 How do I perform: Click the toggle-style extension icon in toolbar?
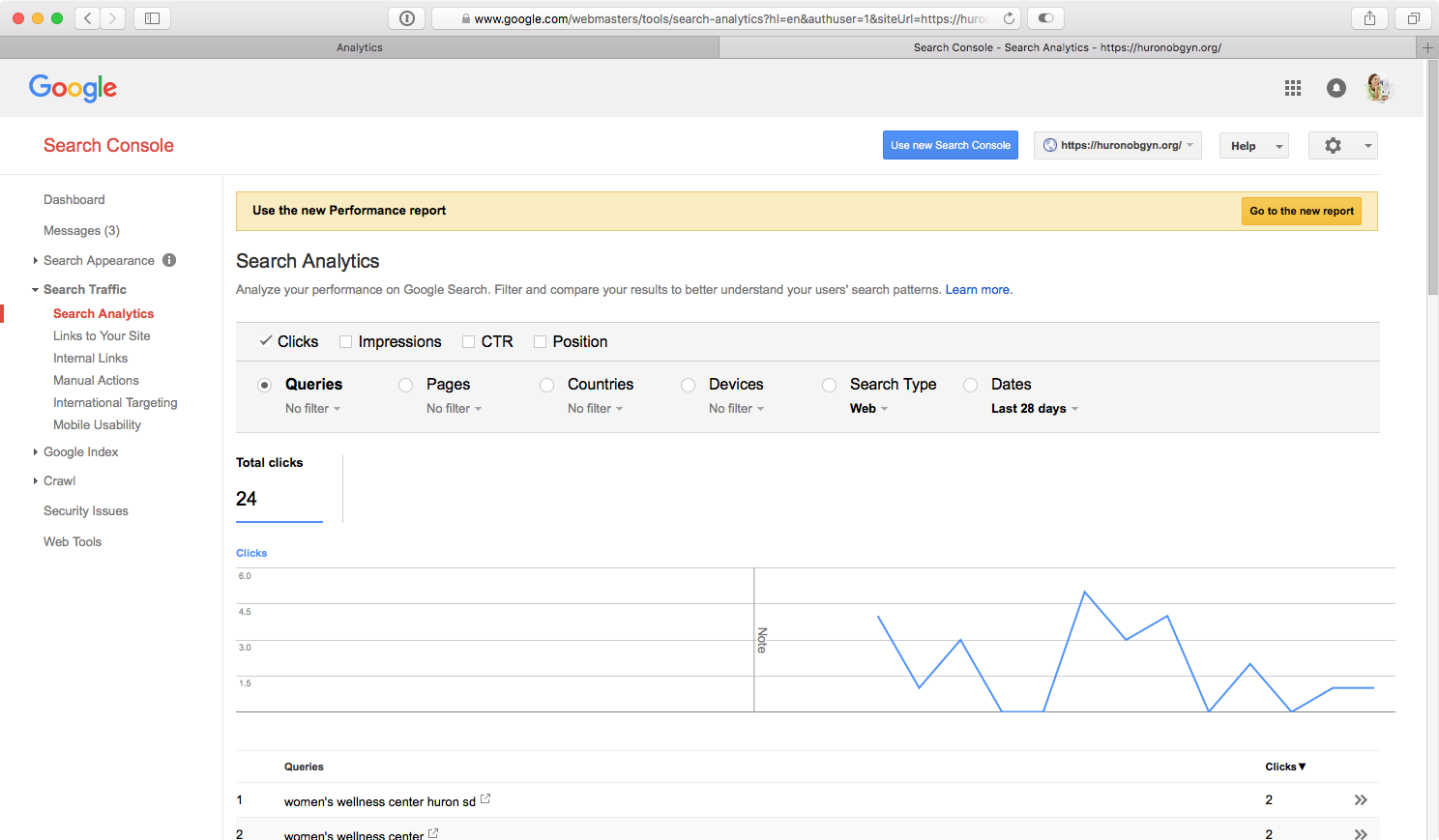[1045, 17]
